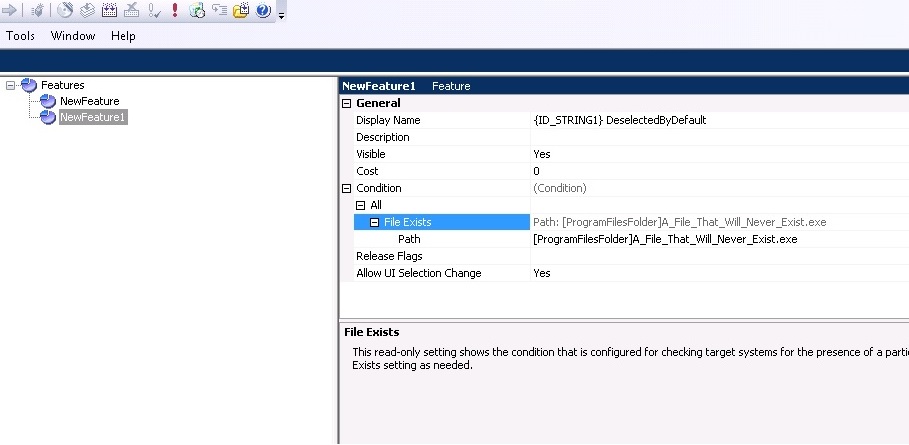Click the File Exists help heading

pyautogui.click(x=372, y=333)
